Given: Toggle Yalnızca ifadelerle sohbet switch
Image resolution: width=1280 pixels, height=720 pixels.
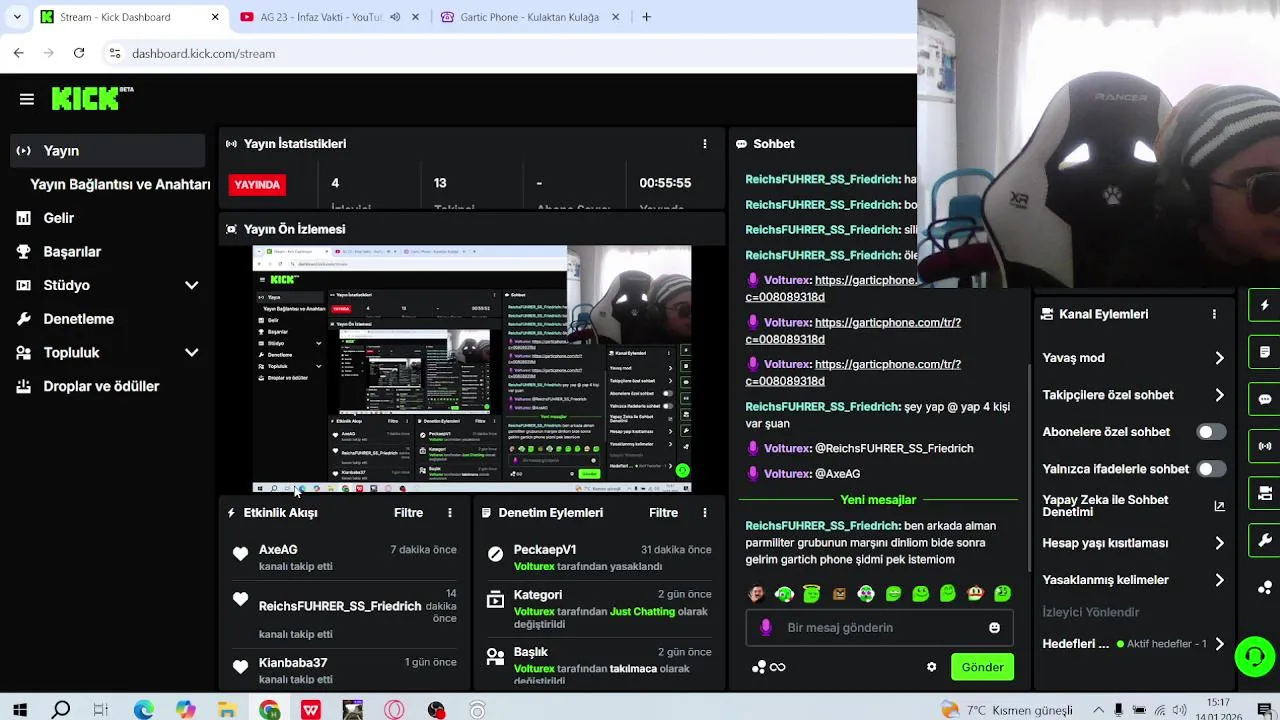Looking at the screenshot, I should tap(1211, 469).
